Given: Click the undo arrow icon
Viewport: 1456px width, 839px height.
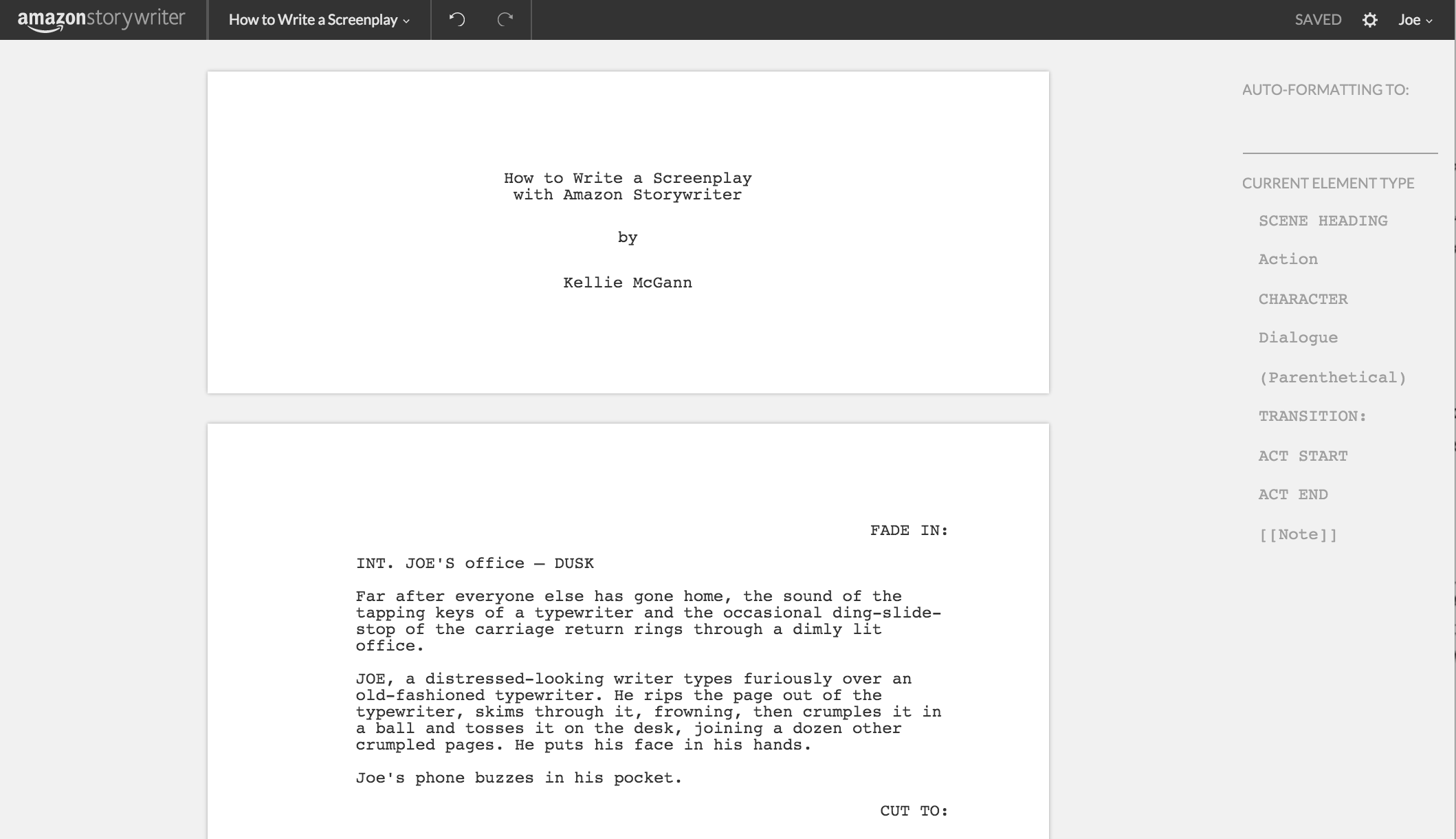Looking at the screenshot, I should tap(458, 19).
